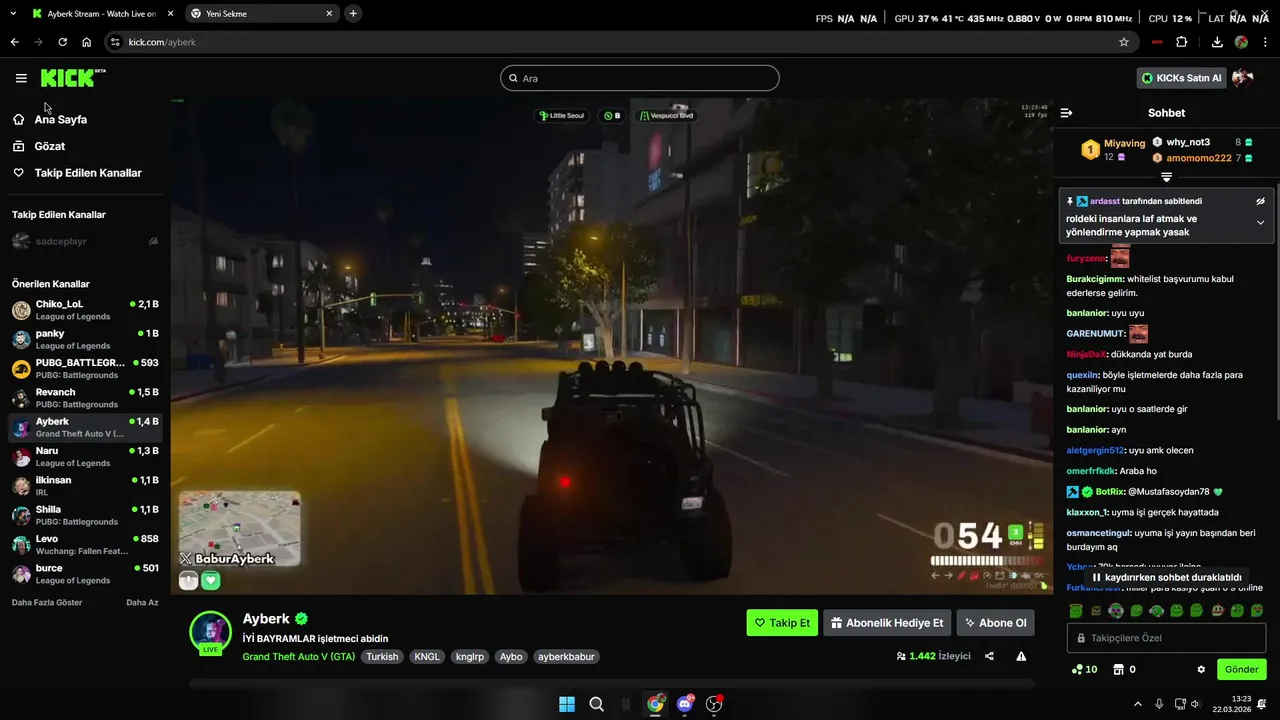Open Discord from the taskbar
The width and height of the screenshot is (1280, 720).
685,703
